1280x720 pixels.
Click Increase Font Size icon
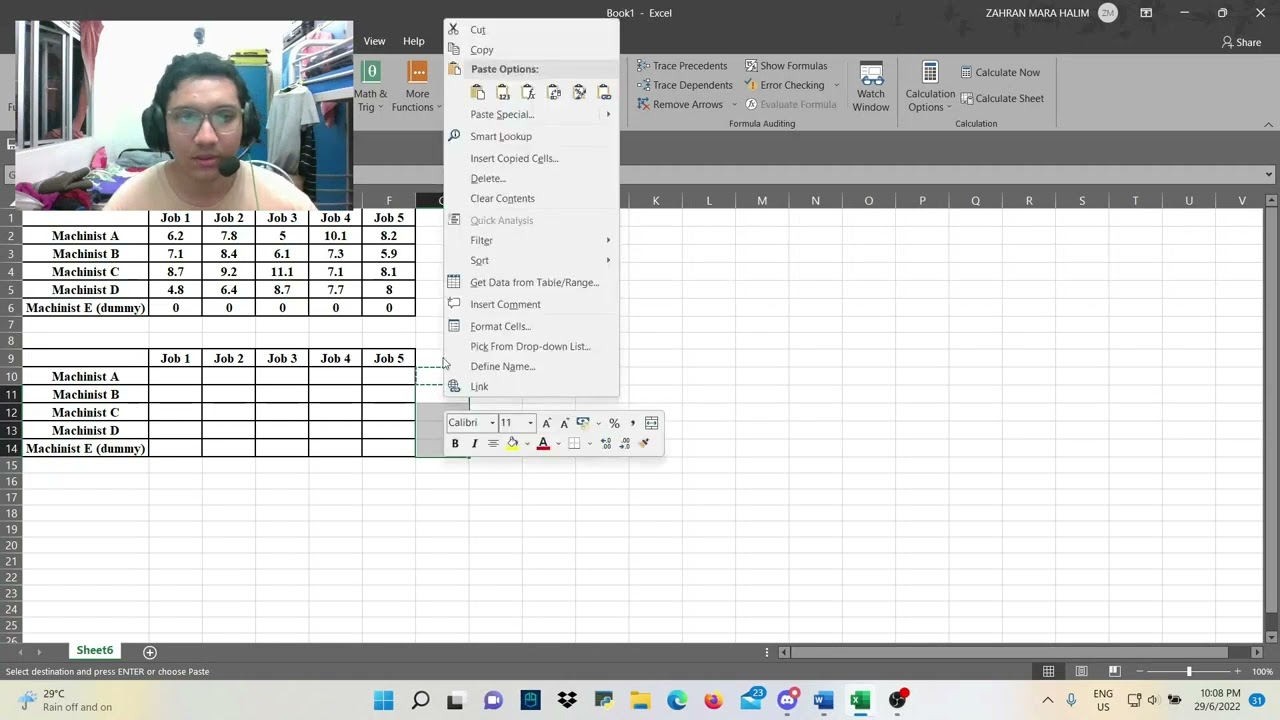546,423
